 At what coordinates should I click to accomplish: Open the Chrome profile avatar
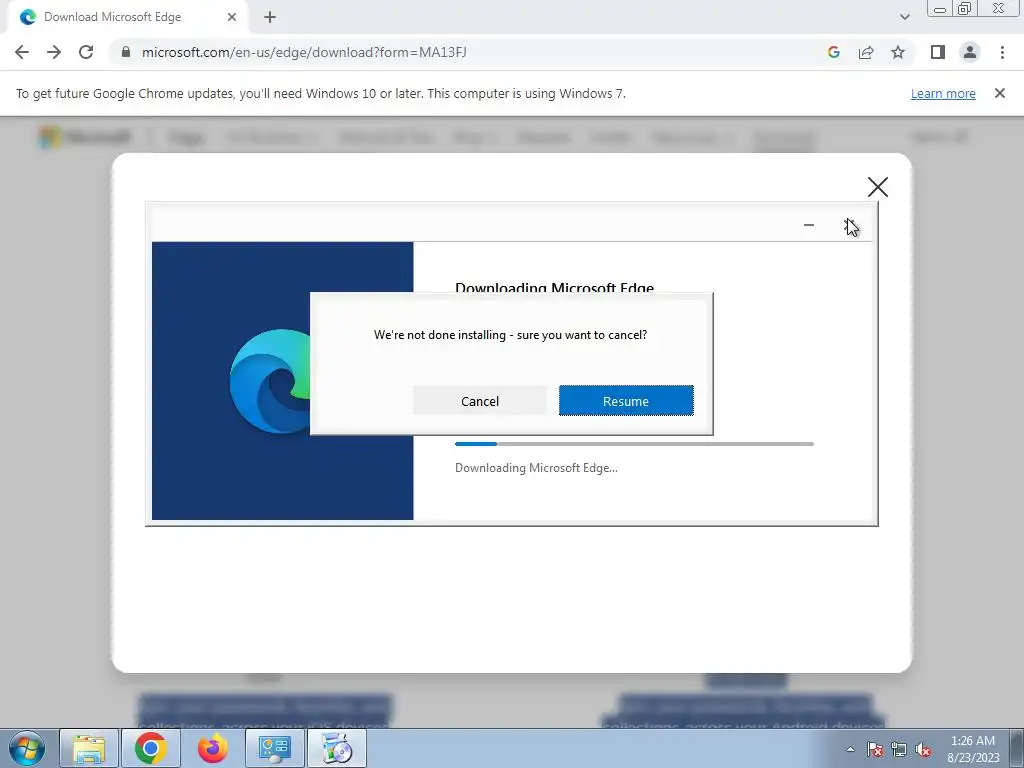pyautogui.click(x=970, y=52)
